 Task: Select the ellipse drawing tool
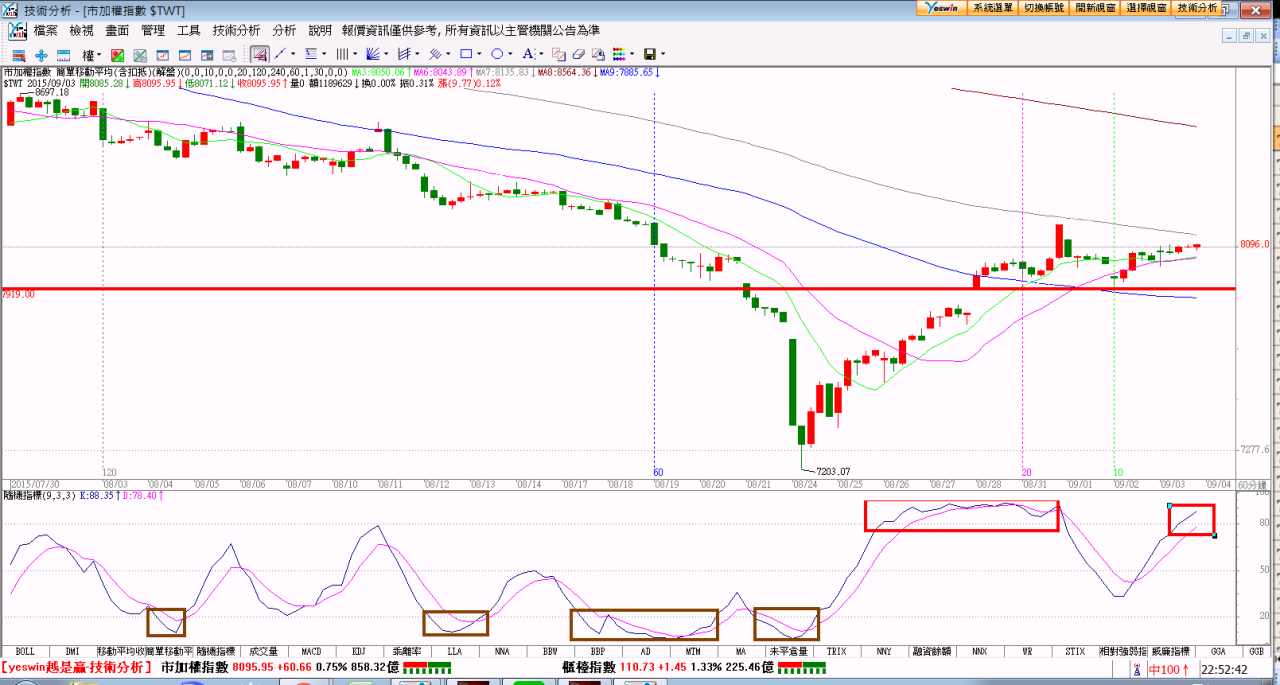click(496, 54)
